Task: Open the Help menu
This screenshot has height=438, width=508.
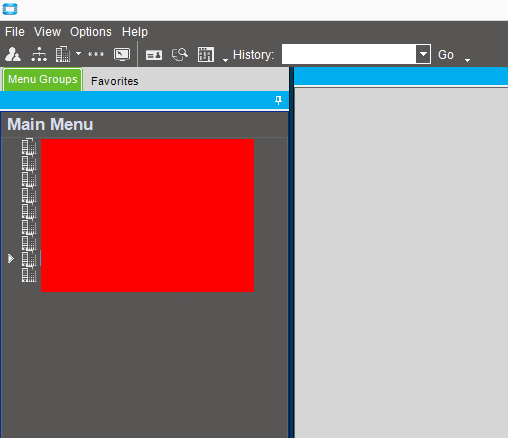Action: point(135,32)
